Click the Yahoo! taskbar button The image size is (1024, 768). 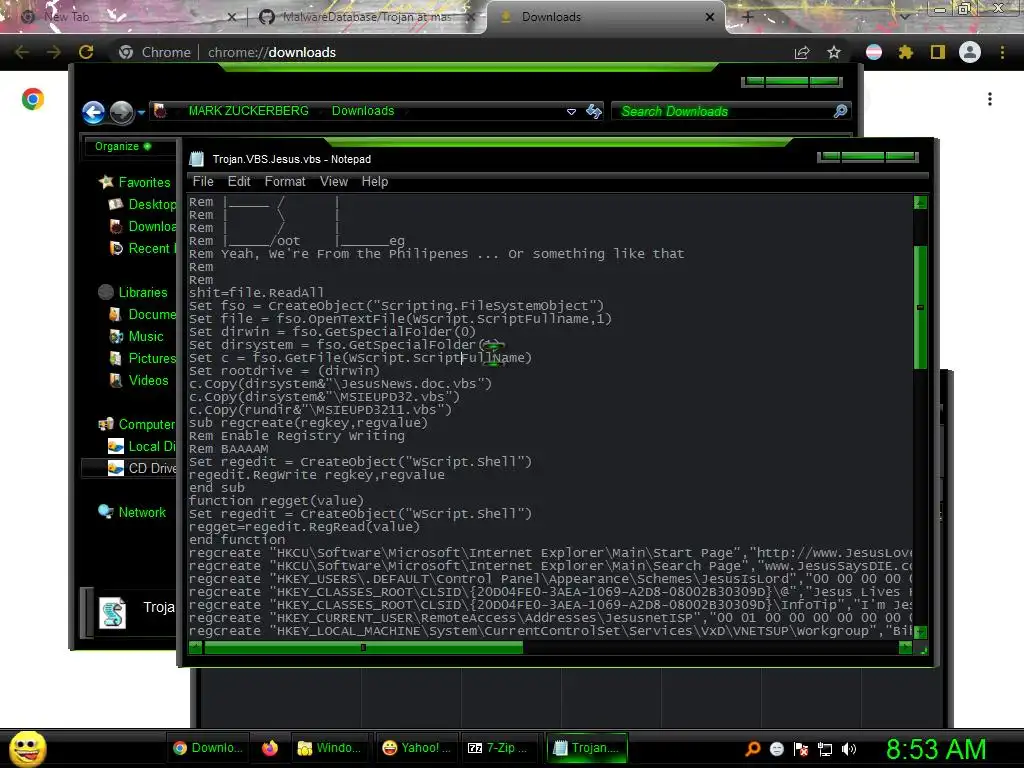click(x=416, y=748)
